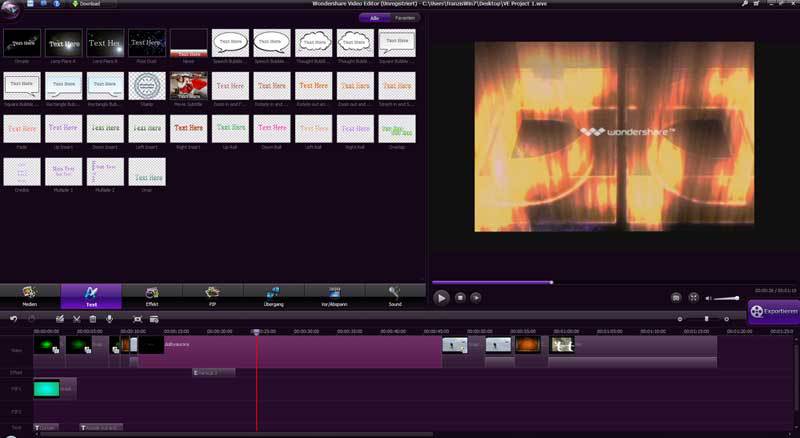The image size is (800, 438).
Task: Delete selected clip with trash icon
Action: (93, 319)
